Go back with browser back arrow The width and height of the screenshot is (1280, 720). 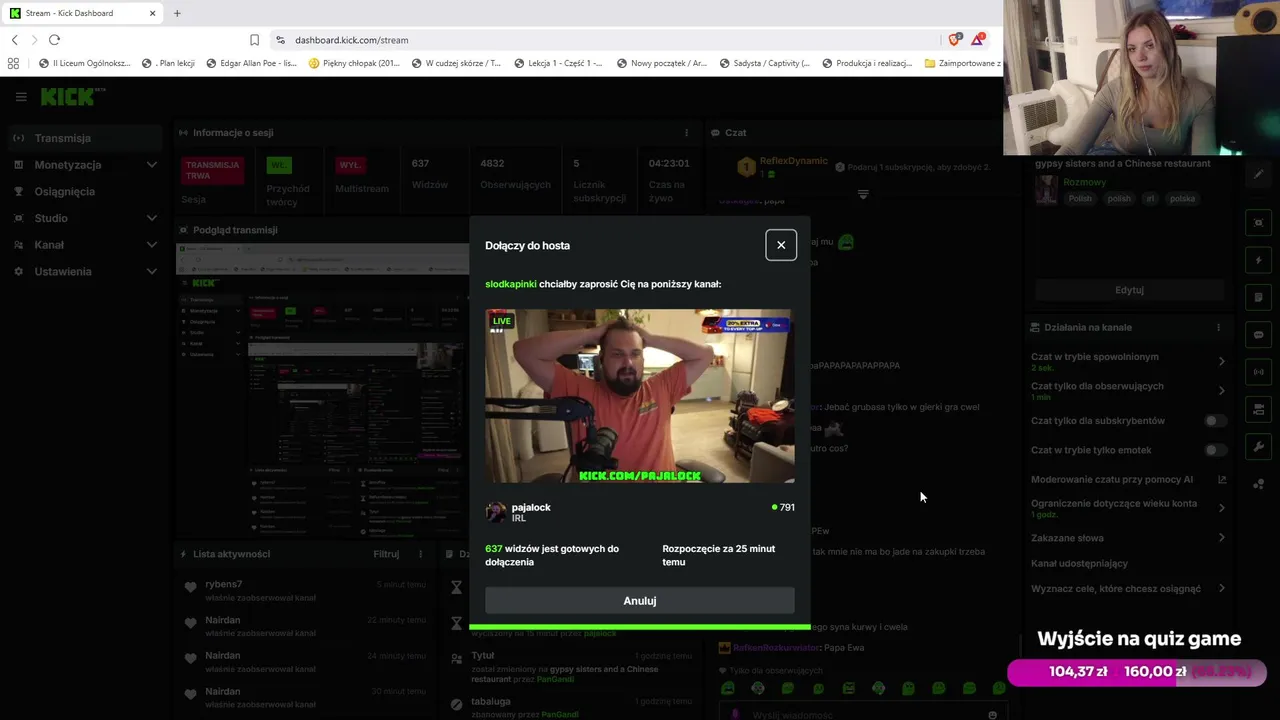click(x=14, y=40)
